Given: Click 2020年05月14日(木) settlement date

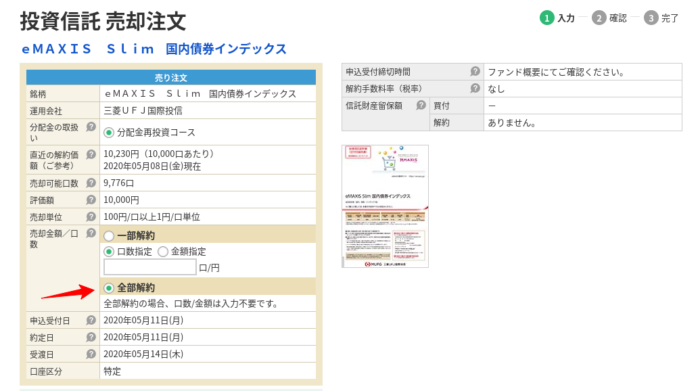Looking at the screenshot, I should click(x=143, y=354).
